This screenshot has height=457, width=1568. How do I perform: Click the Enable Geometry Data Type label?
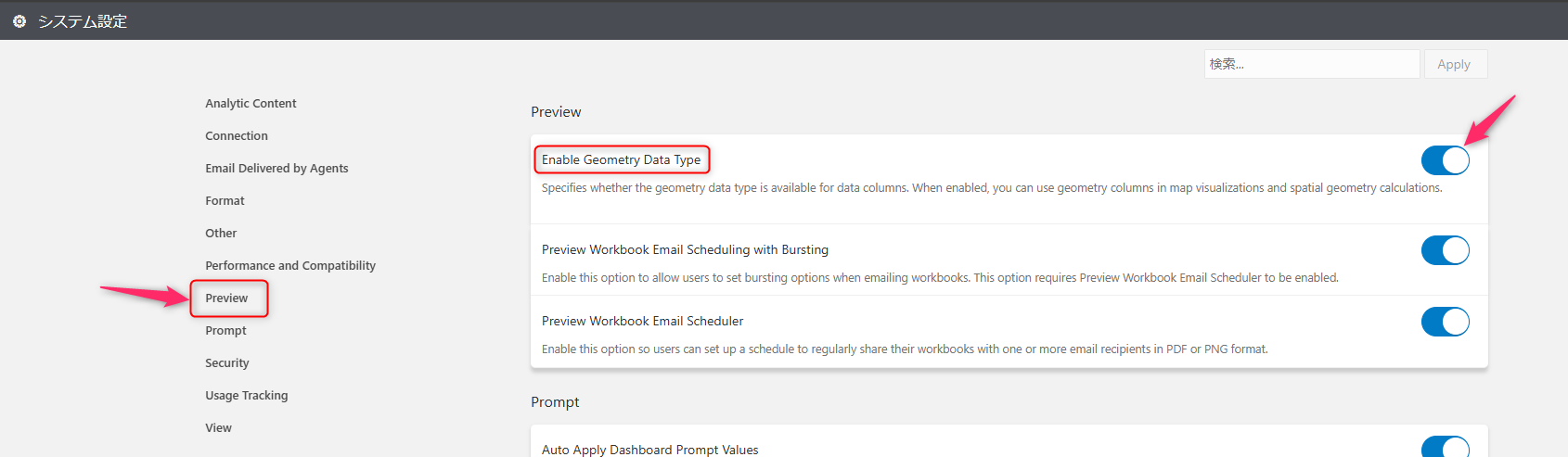pos(622,159)
